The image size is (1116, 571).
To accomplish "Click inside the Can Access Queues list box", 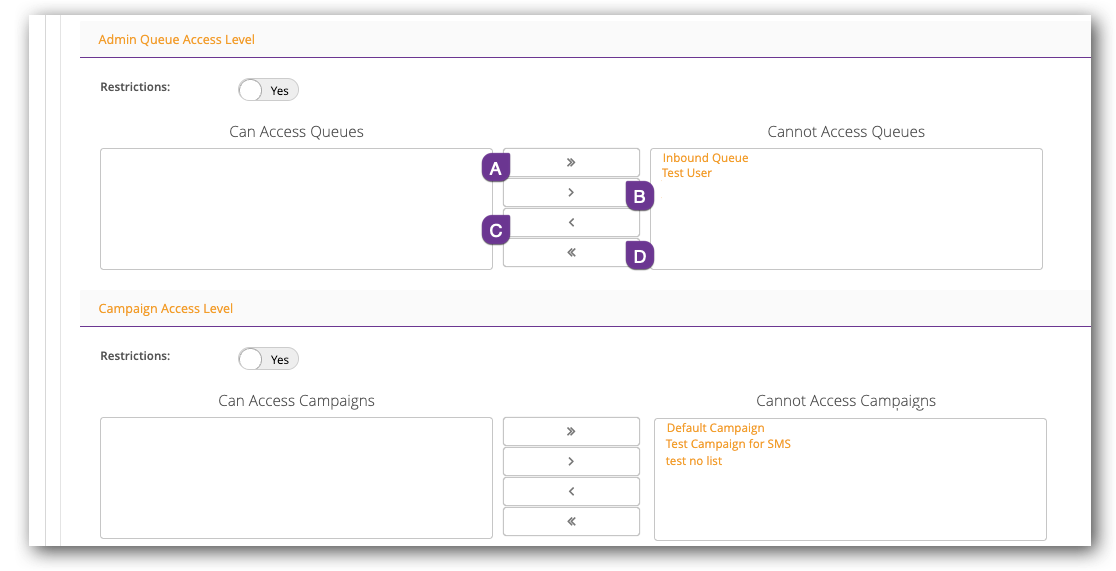I will click(x=296, y=209).
